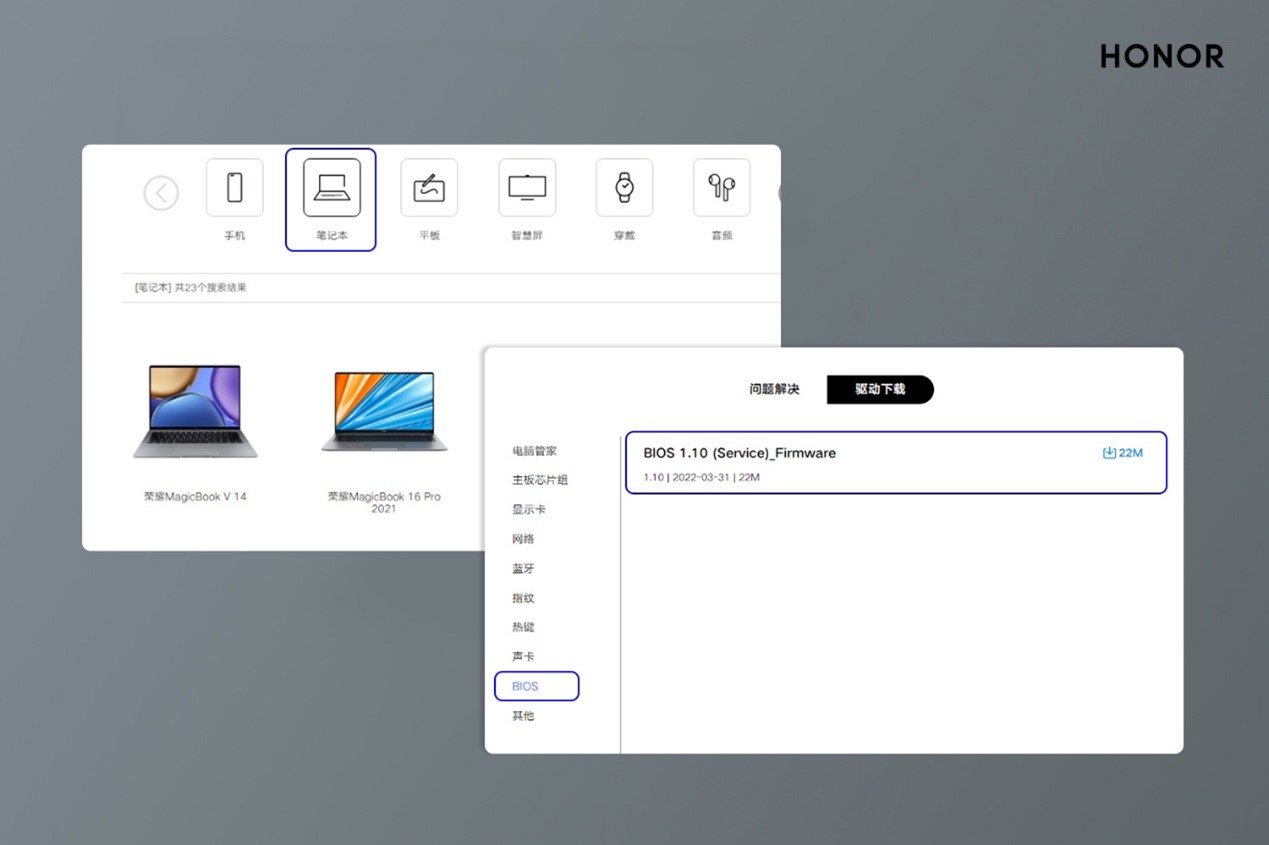Viewport: 1269px width, 845px height.
Task: Select 热键 in the driver sidebar
Action: [523, 627]
